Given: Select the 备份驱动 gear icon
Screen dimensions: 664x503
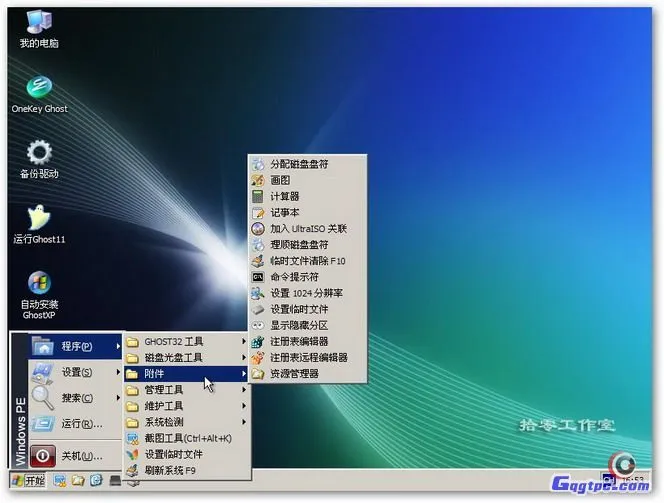Looking at the screenshot, I should pos(39,159).
